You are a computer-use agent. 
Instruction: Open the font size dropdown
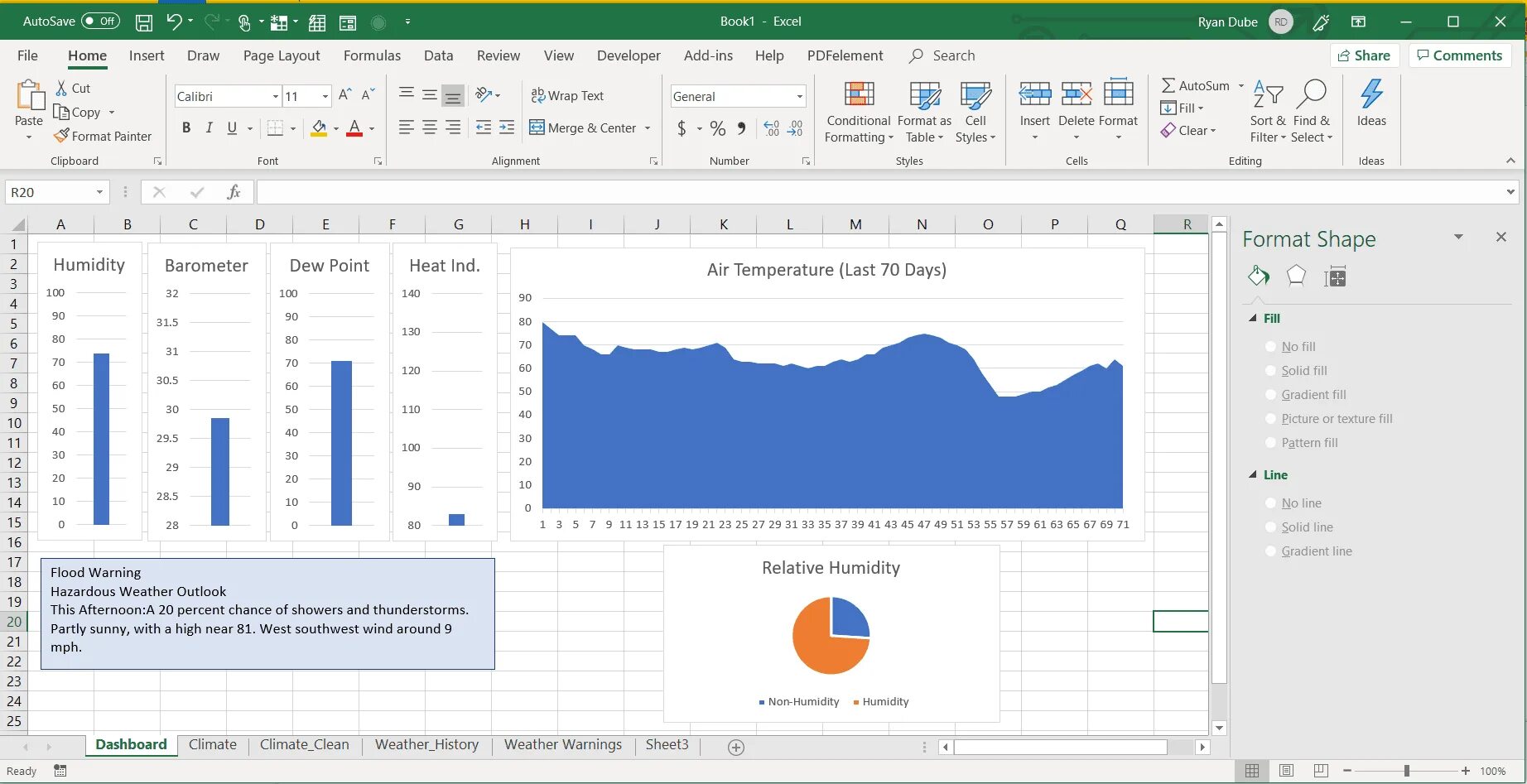[325, 97]
